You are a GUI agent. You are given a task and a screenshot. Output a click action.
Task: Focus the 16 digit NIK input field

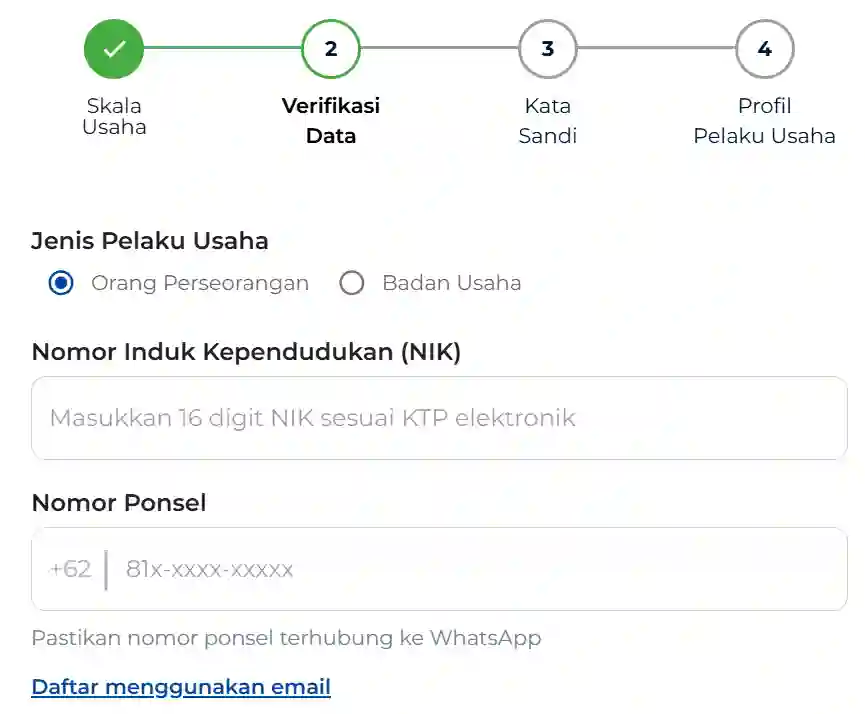(x=439, y=418)
